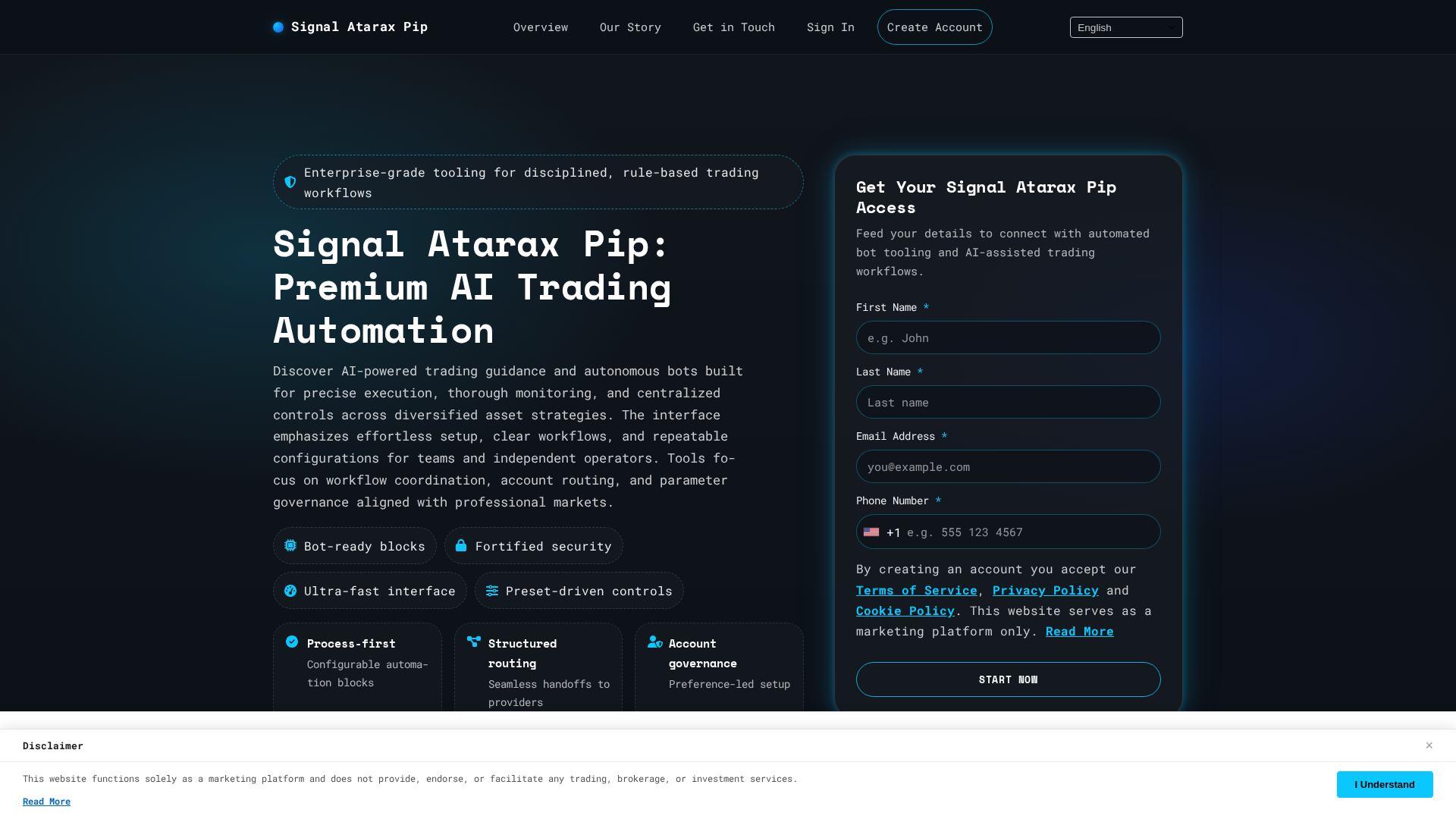Click the START NOW button
Viewport: 1456px width, 819px height.
tap(1008, 679)
